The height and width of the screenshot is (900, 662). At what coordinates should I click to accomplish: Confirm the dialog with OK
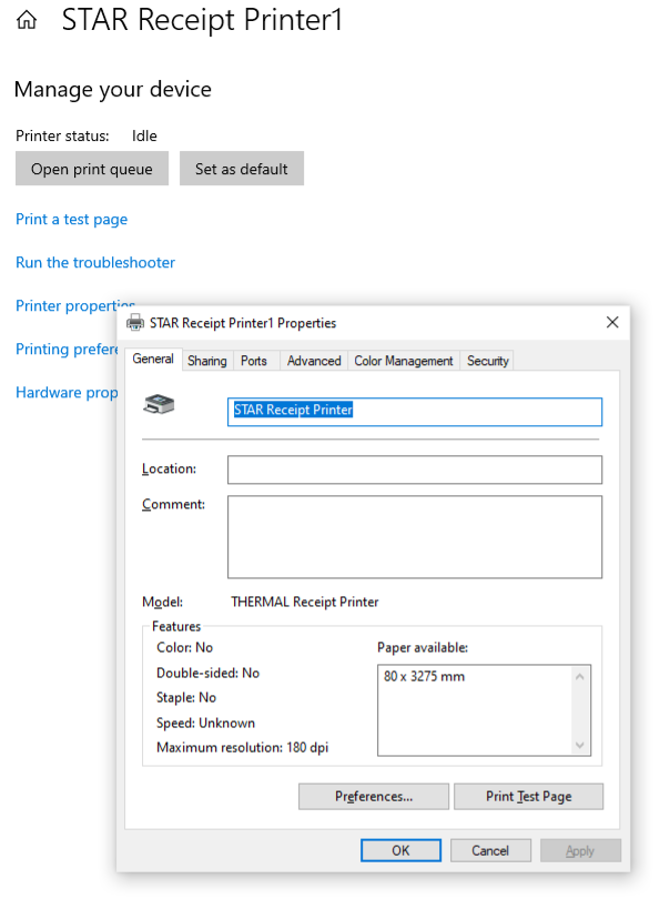[x=400, y=851]
